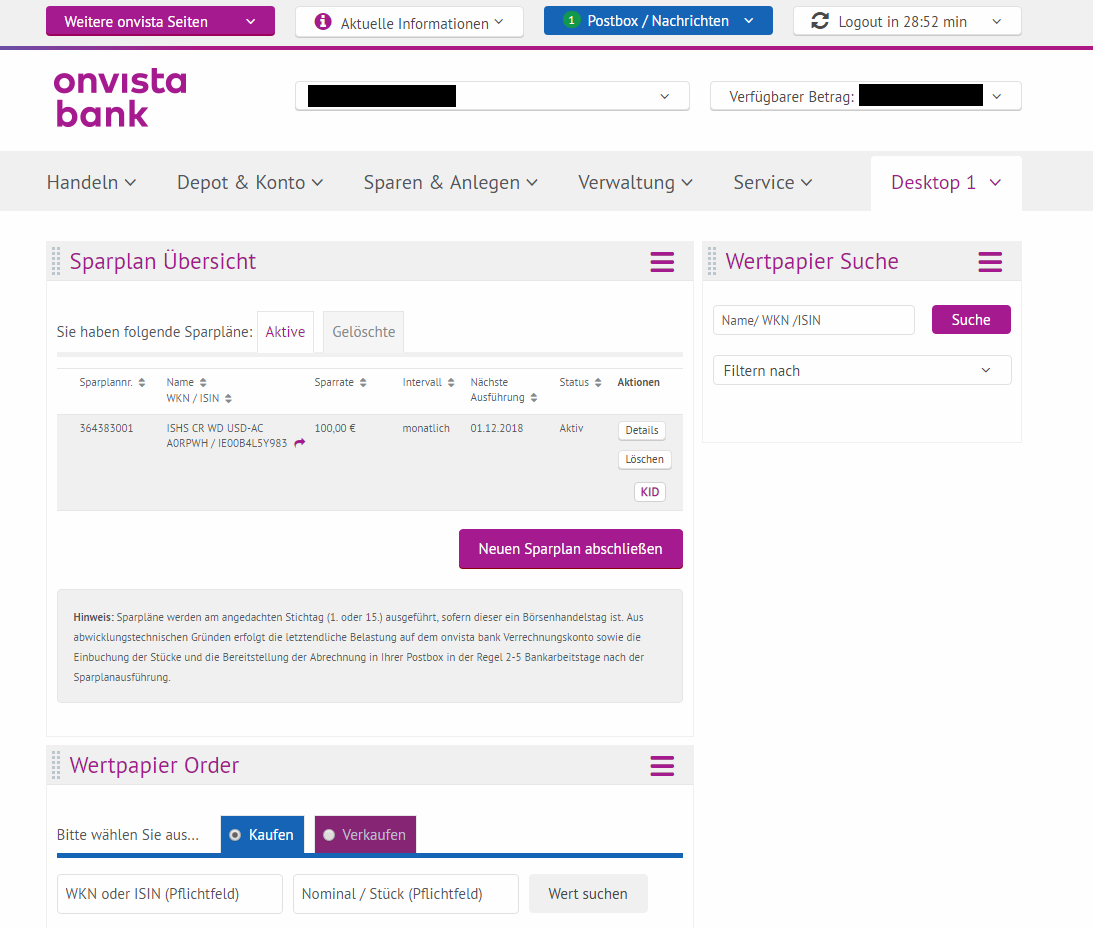Click the share arrow next to the ISIN
Viewport: 1093px width, 928px height.
(300, 443)
